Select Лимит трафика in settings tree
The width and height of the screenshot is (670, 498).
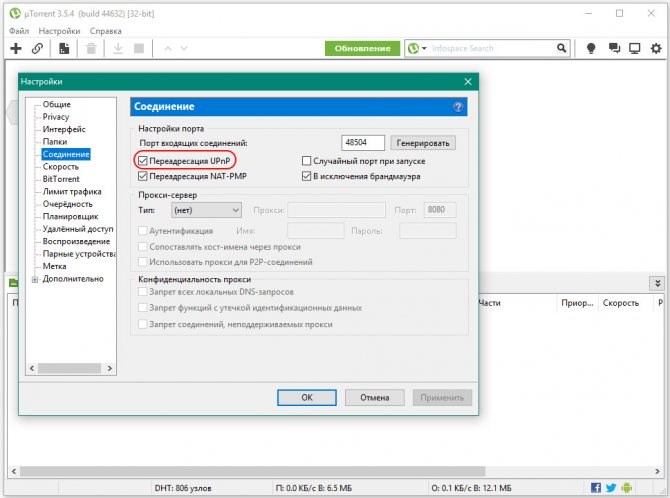[72, 192]
